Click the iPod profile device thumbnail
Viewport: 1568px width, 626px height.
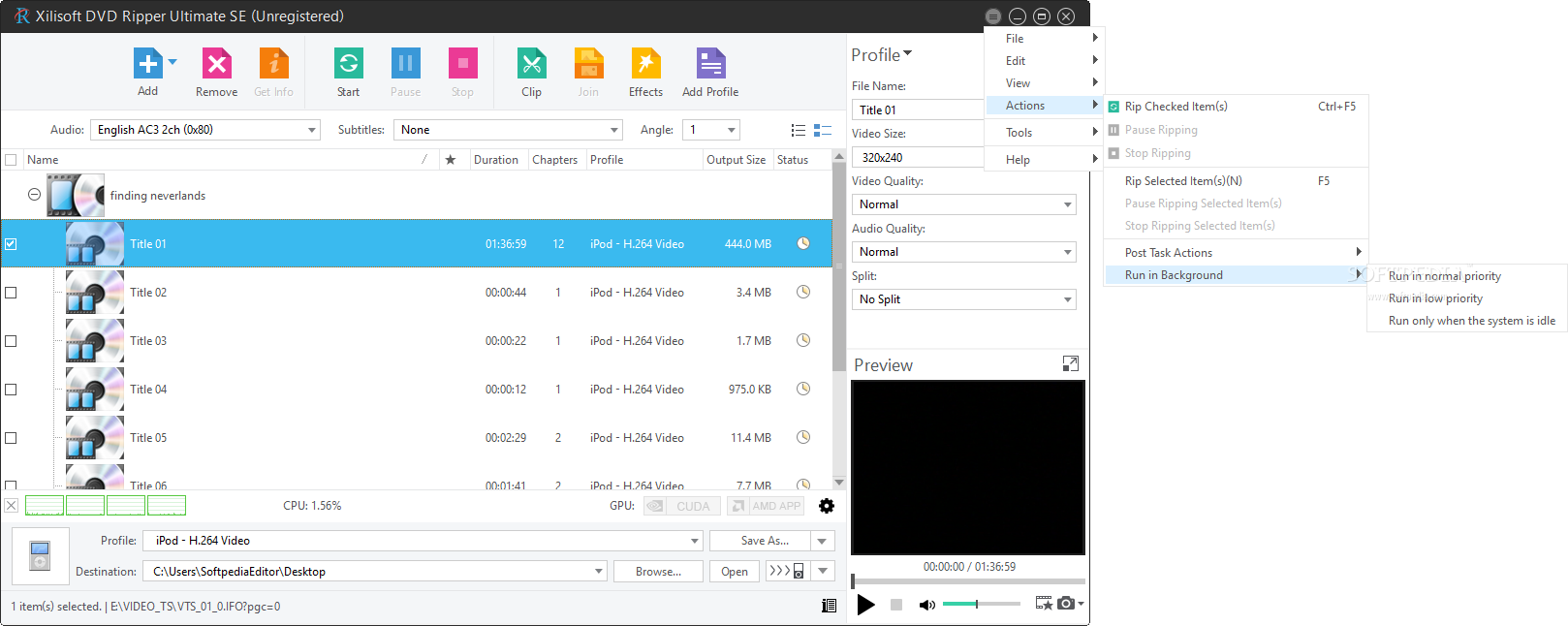[40, 556]
